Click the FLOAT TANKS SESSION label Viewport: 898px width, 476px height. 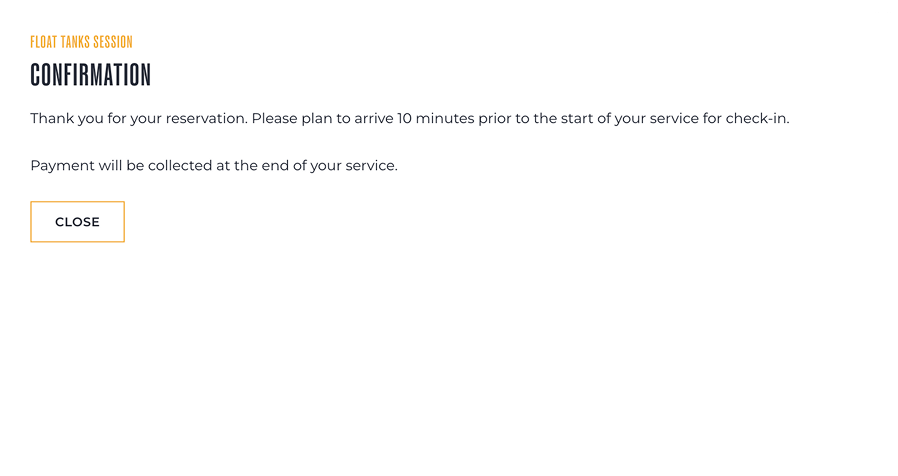click(x=81, y=42)
